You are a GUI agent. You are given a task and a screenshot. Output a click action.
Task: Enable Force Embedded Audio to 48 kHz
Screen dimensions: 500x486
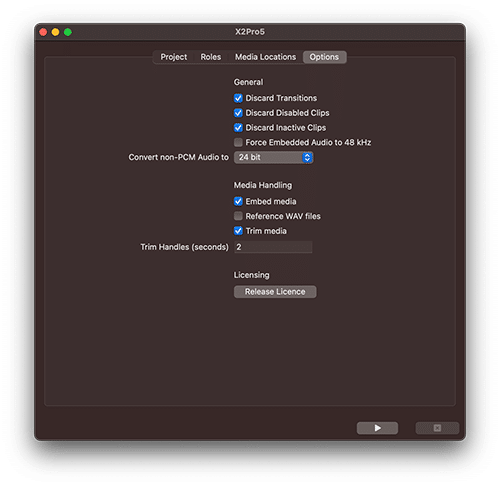click(x=238, y=142)
